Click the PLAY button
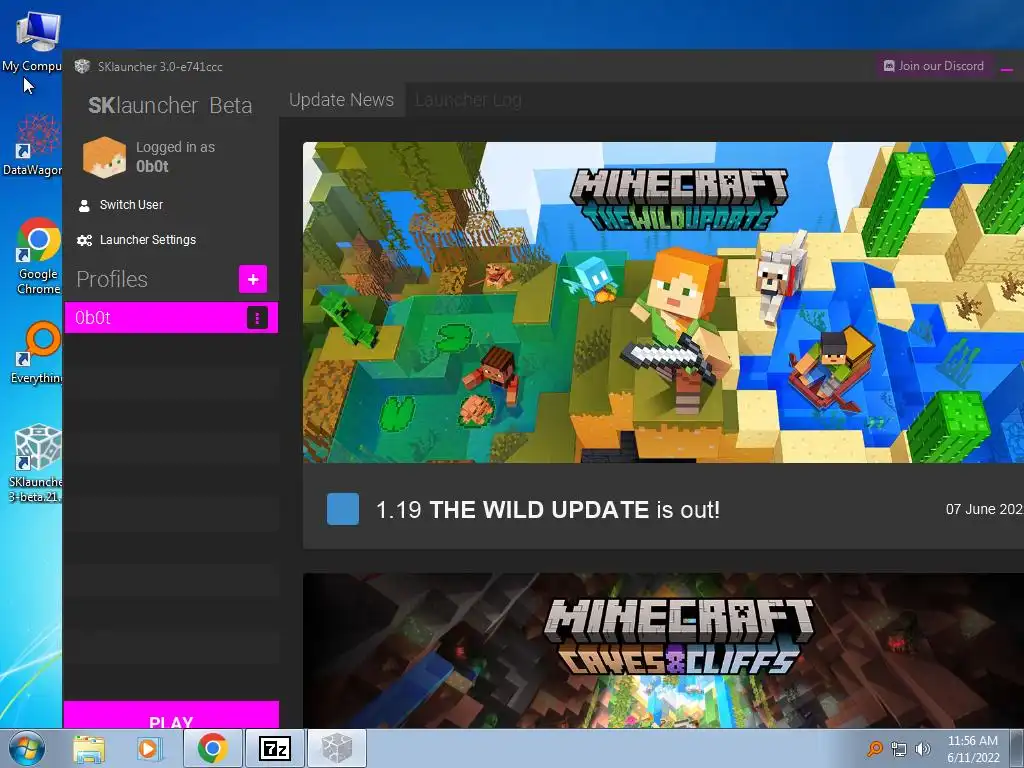1024x768 pixels. coord(171,716)
